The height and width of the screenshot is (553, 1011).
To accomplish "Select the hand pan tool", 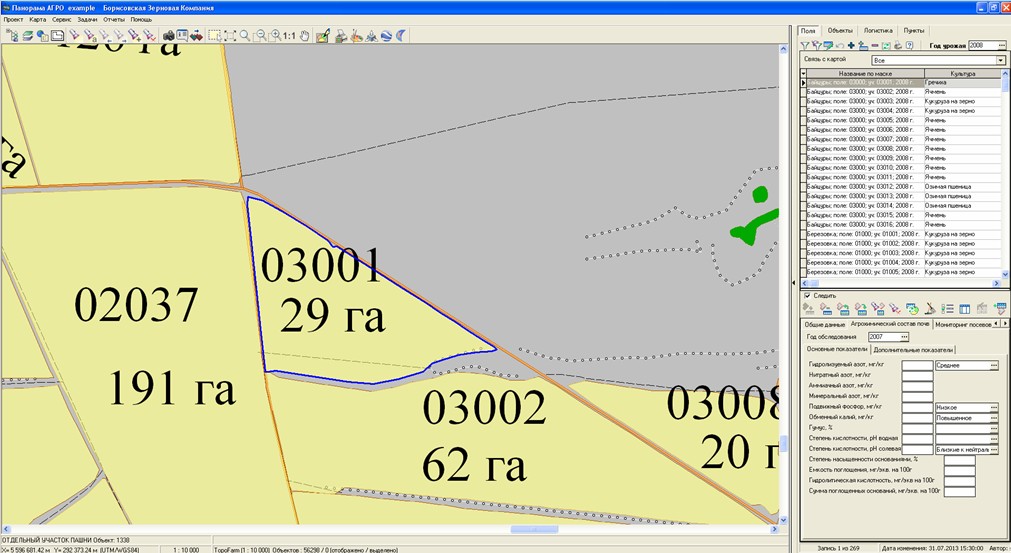I will (304, 36).
